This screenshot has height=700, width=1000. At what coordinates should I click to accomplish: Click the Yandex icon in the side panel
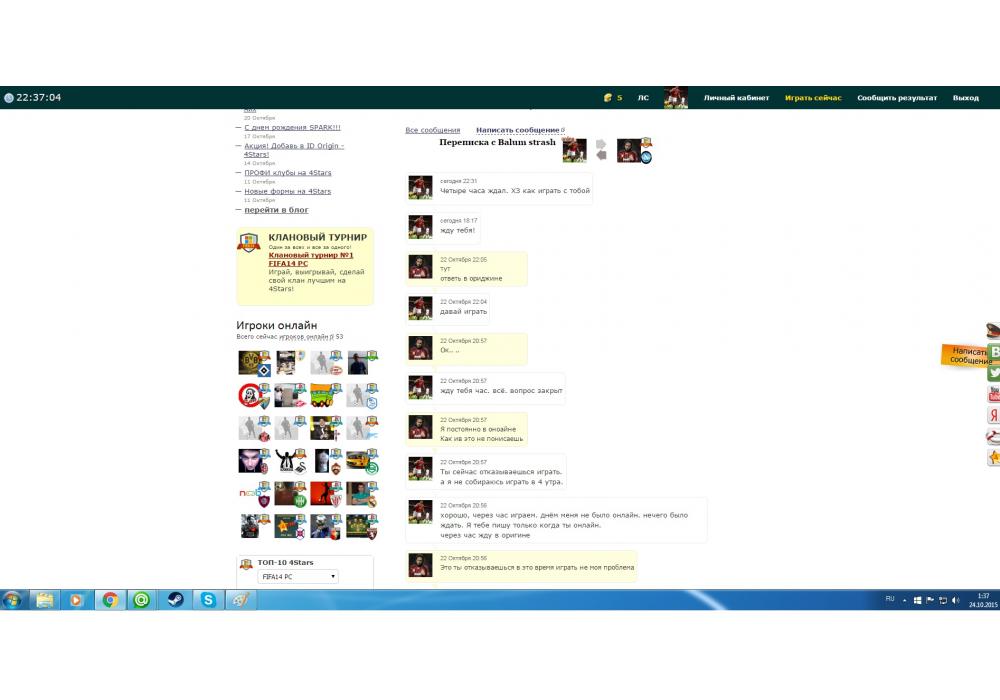click(994, 415)
